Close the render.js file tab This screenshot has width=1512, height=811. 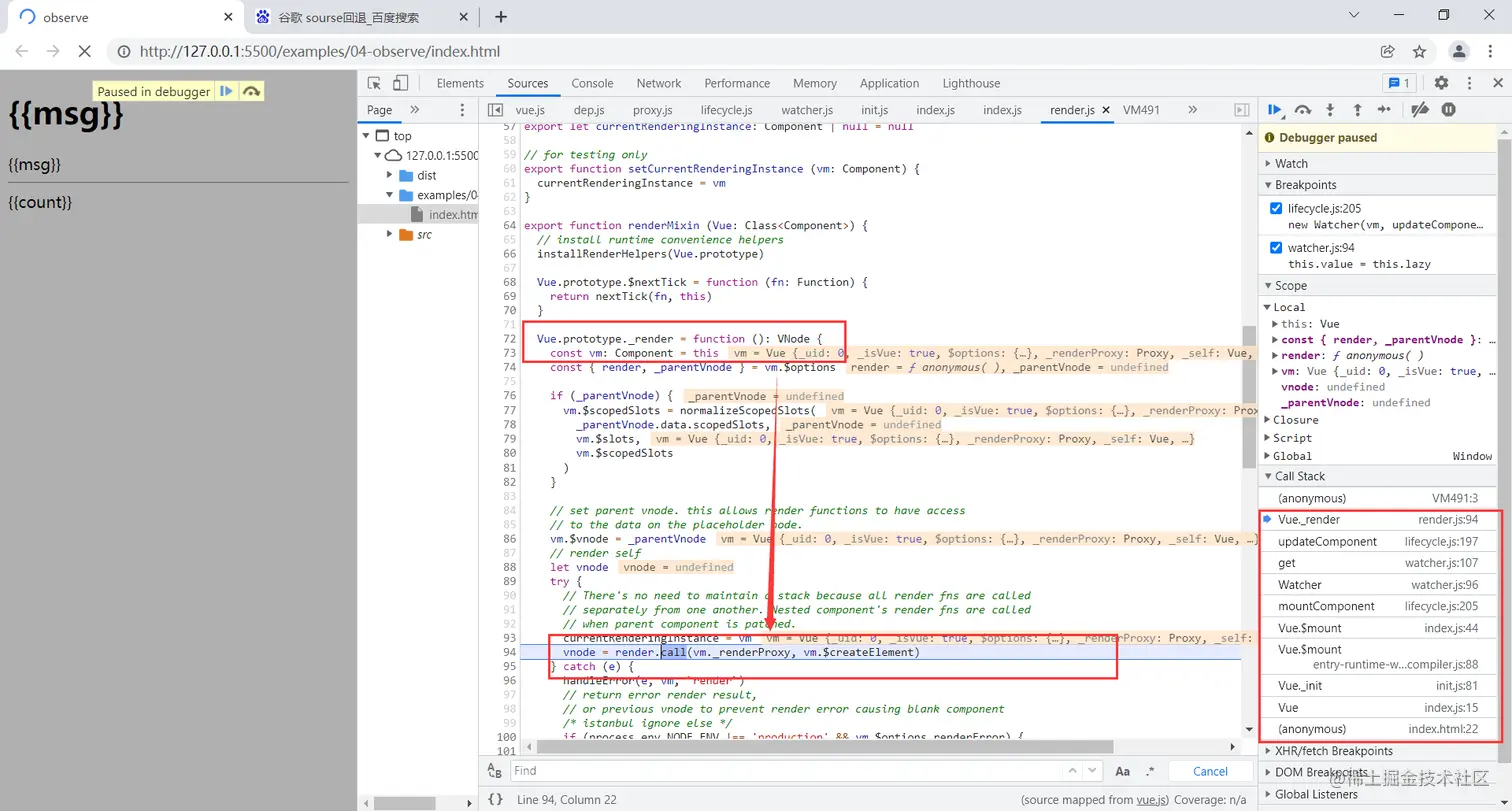(1106, 110)
